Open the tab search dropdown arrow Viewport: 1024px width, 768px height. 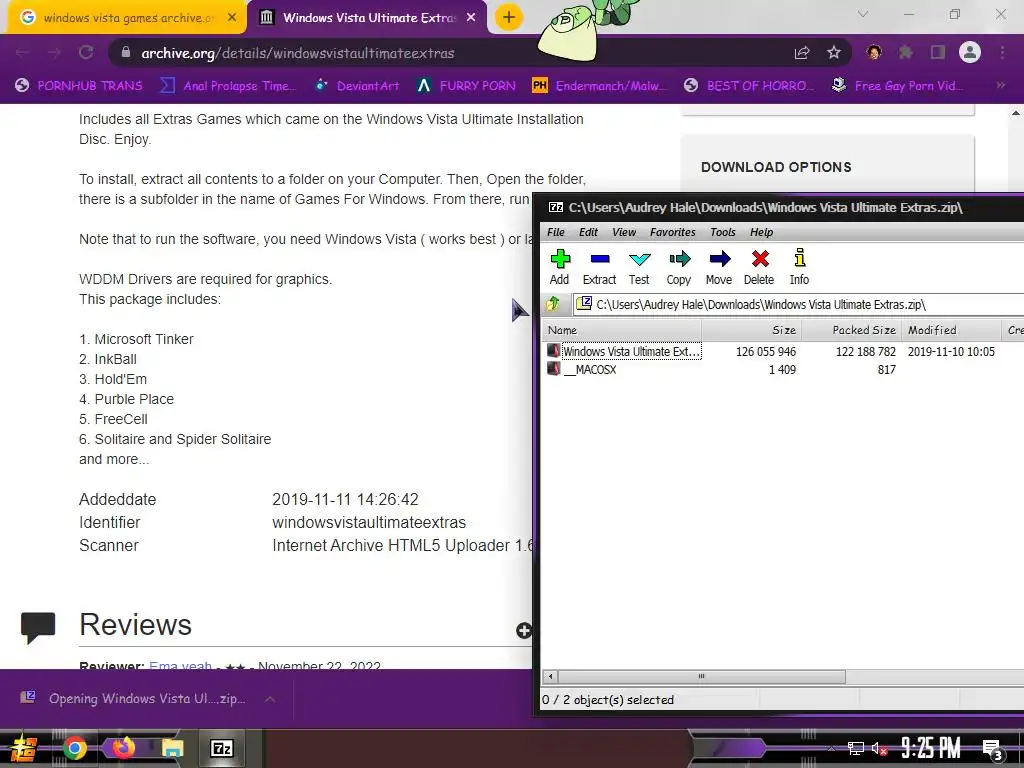[863, 14]
